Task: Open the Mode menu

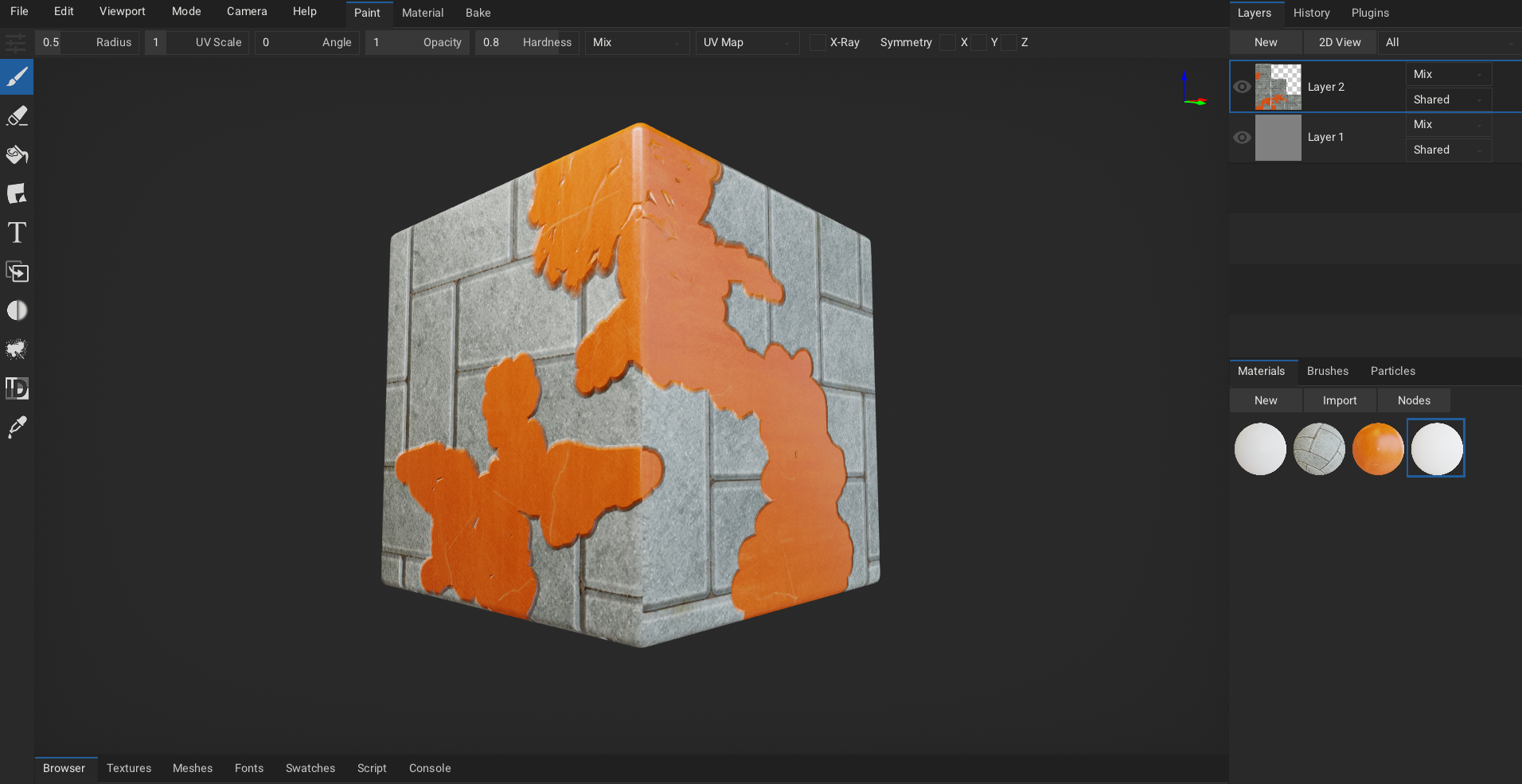Action: [186, 11]
